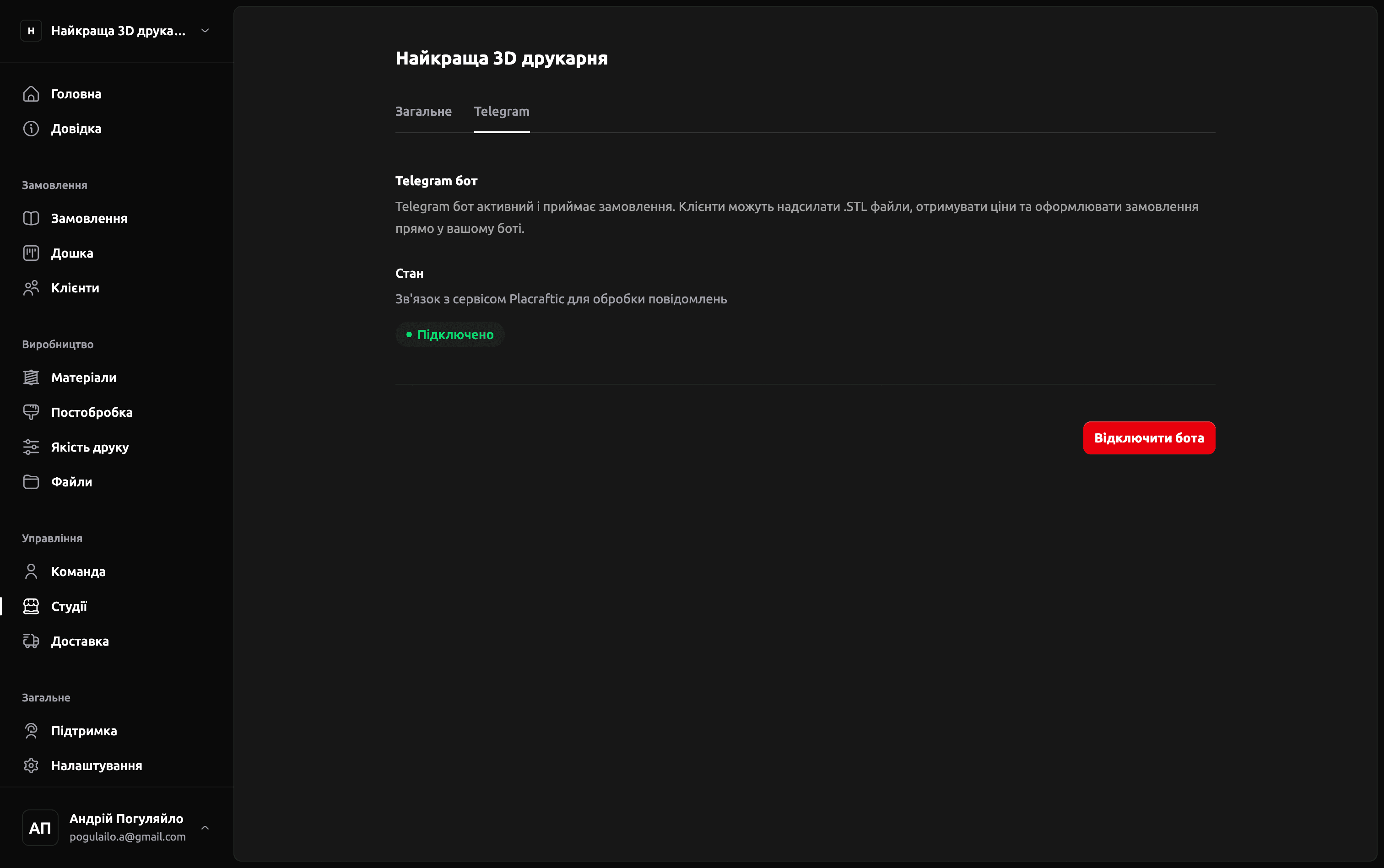Click the Підключено status badge

[449, 334]
